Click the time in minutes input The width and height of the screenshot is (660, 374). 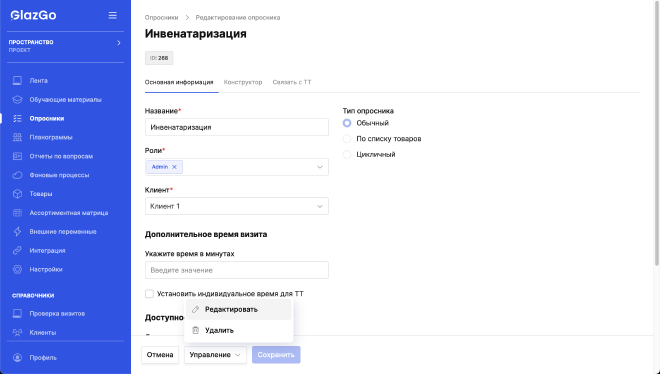[x=237, y=270]
